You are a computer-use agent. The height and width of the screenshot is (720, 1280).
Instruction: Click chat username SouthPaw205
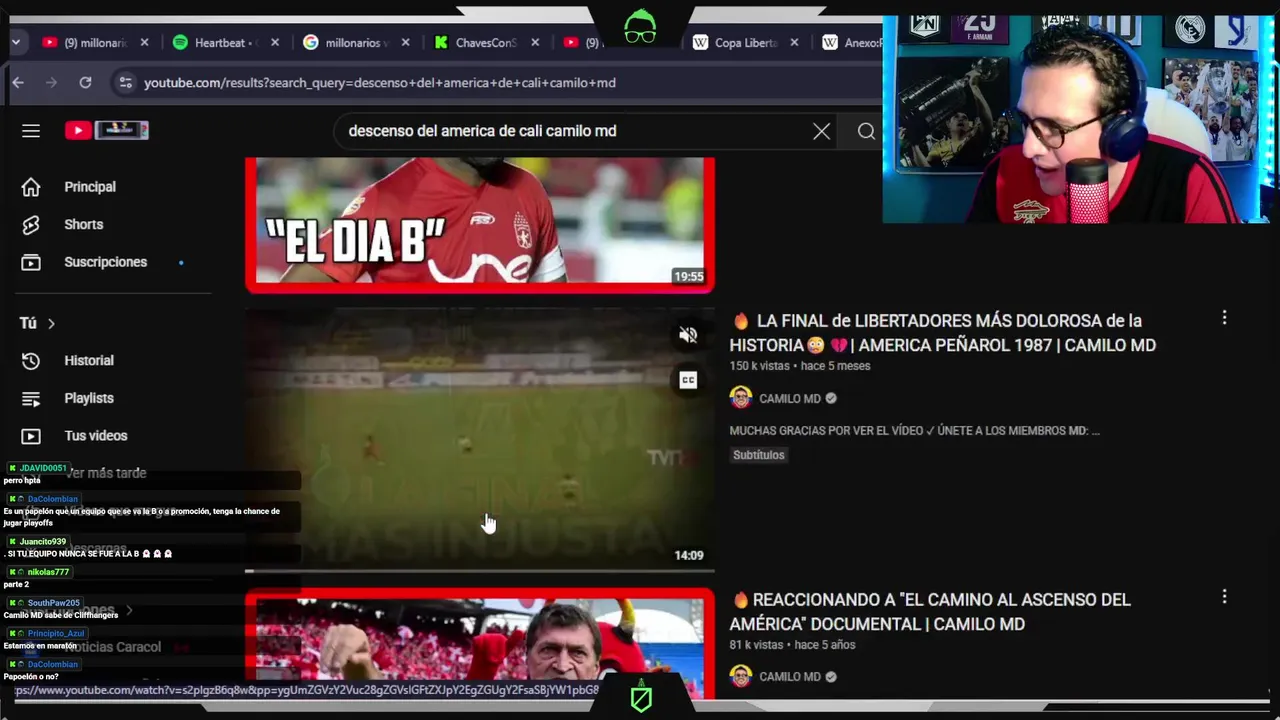[53, 603]
